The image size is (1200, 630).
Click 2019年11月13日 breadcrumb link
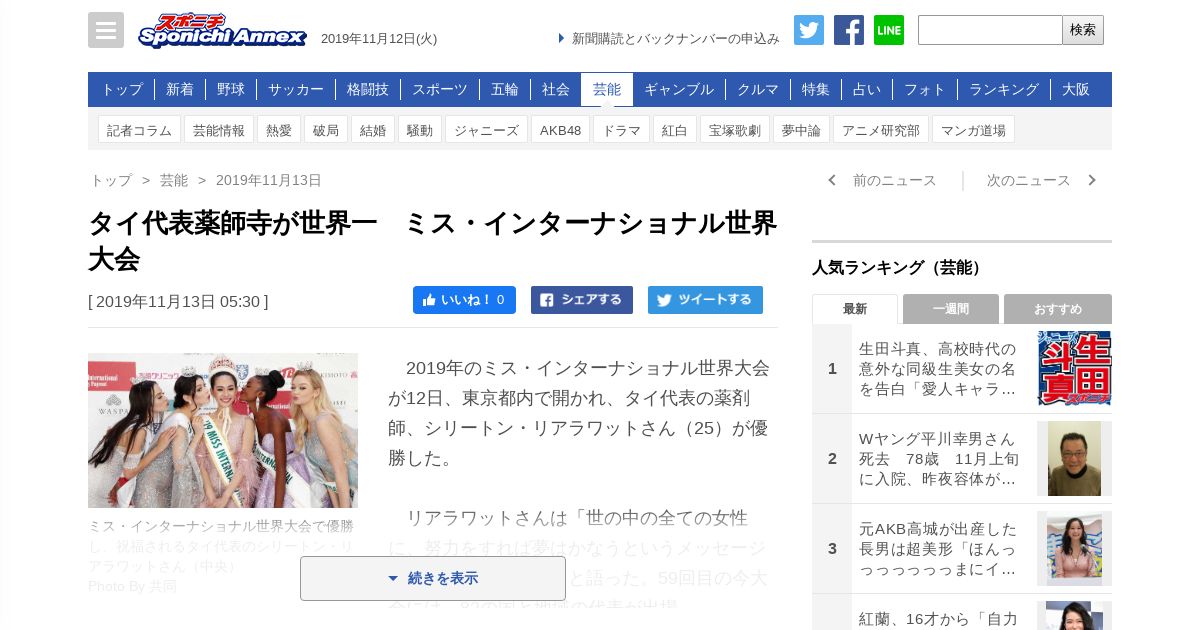[x=269, y=180]
